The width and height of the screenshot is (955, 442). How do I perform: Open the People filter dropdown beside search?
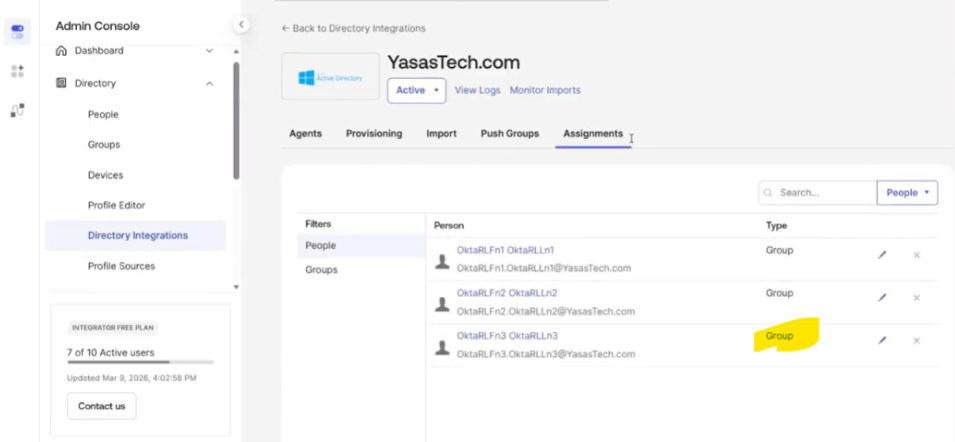pyautogui.click(x=907, y=192)
